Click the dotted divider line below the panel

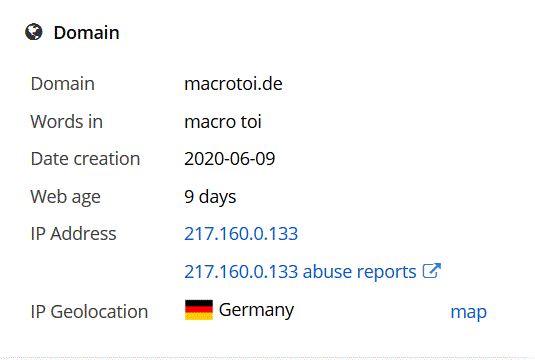tap(268, 358)
